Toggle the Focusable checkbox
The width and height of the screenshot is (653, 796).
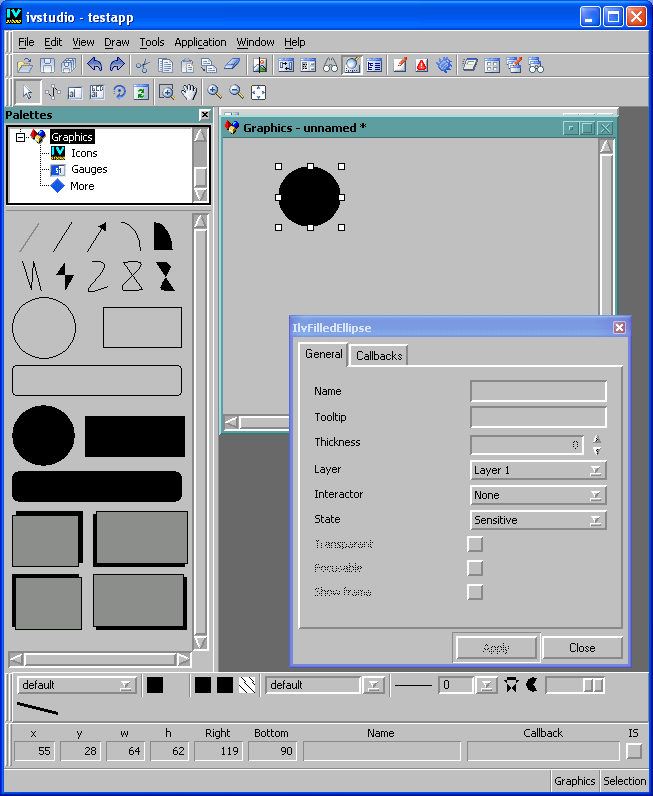[475, 568]
